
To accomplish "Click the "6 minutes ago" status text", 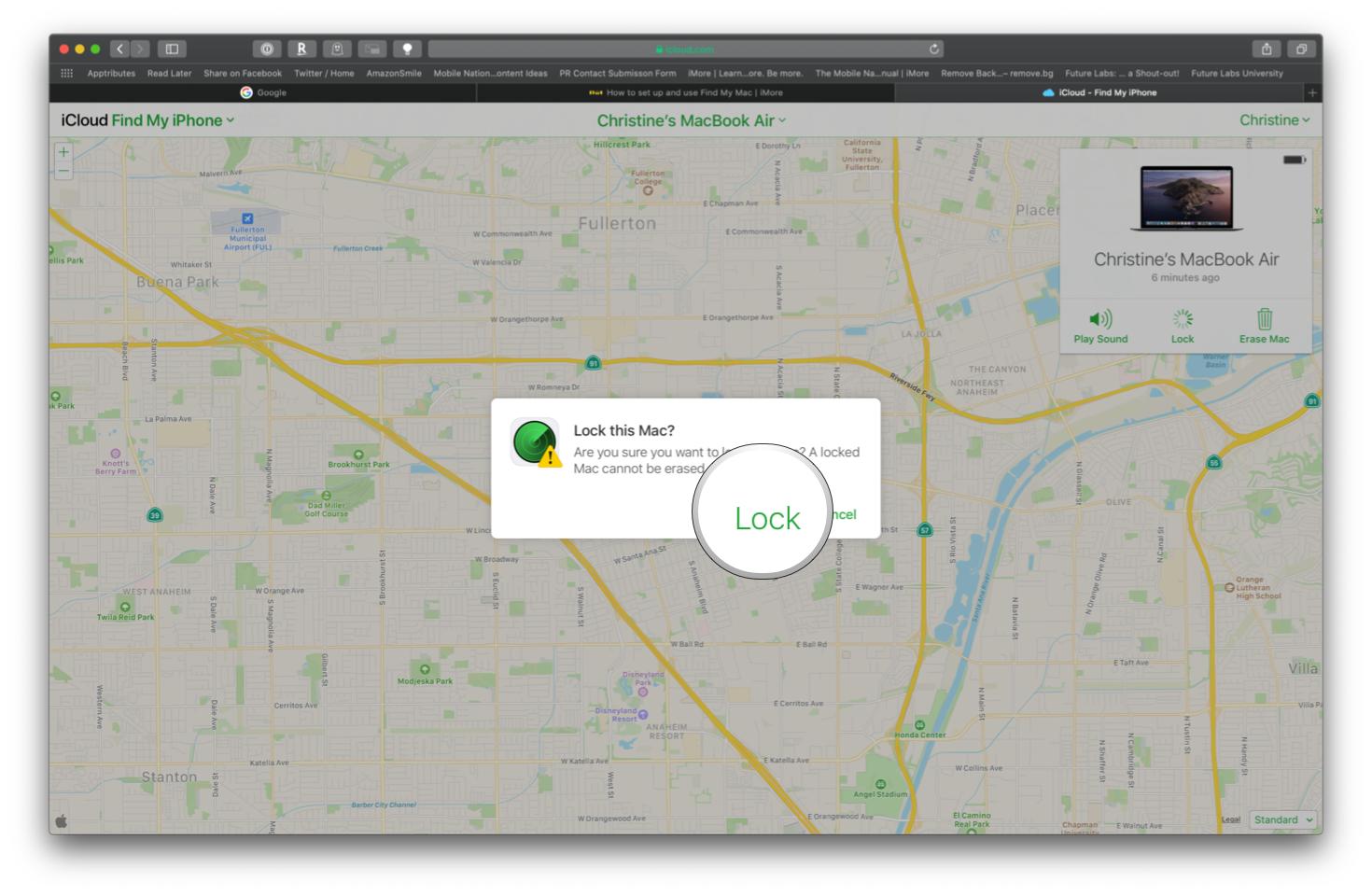I will (x=1185, y=278).
